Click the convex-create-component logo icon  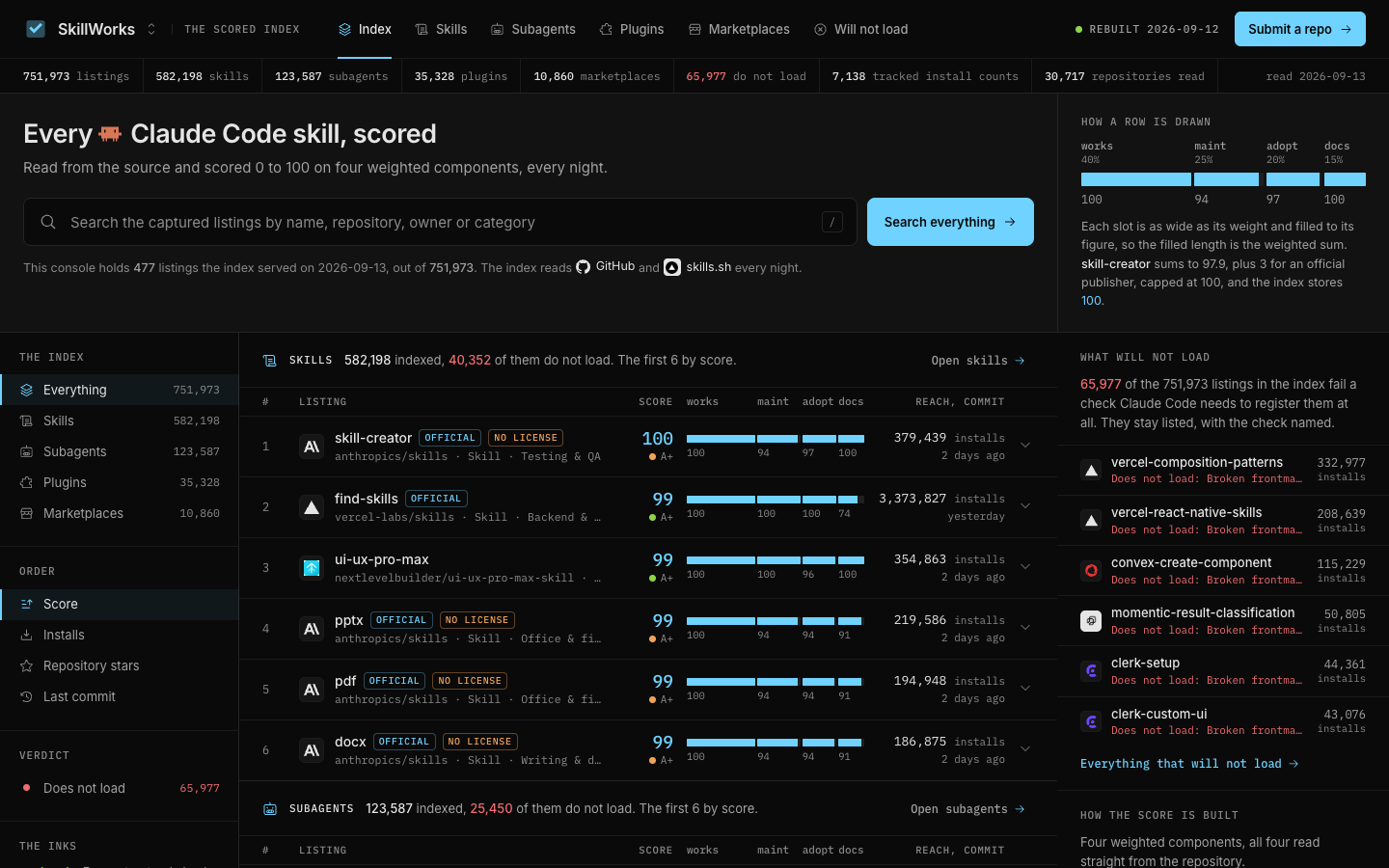coord(1091,570)
